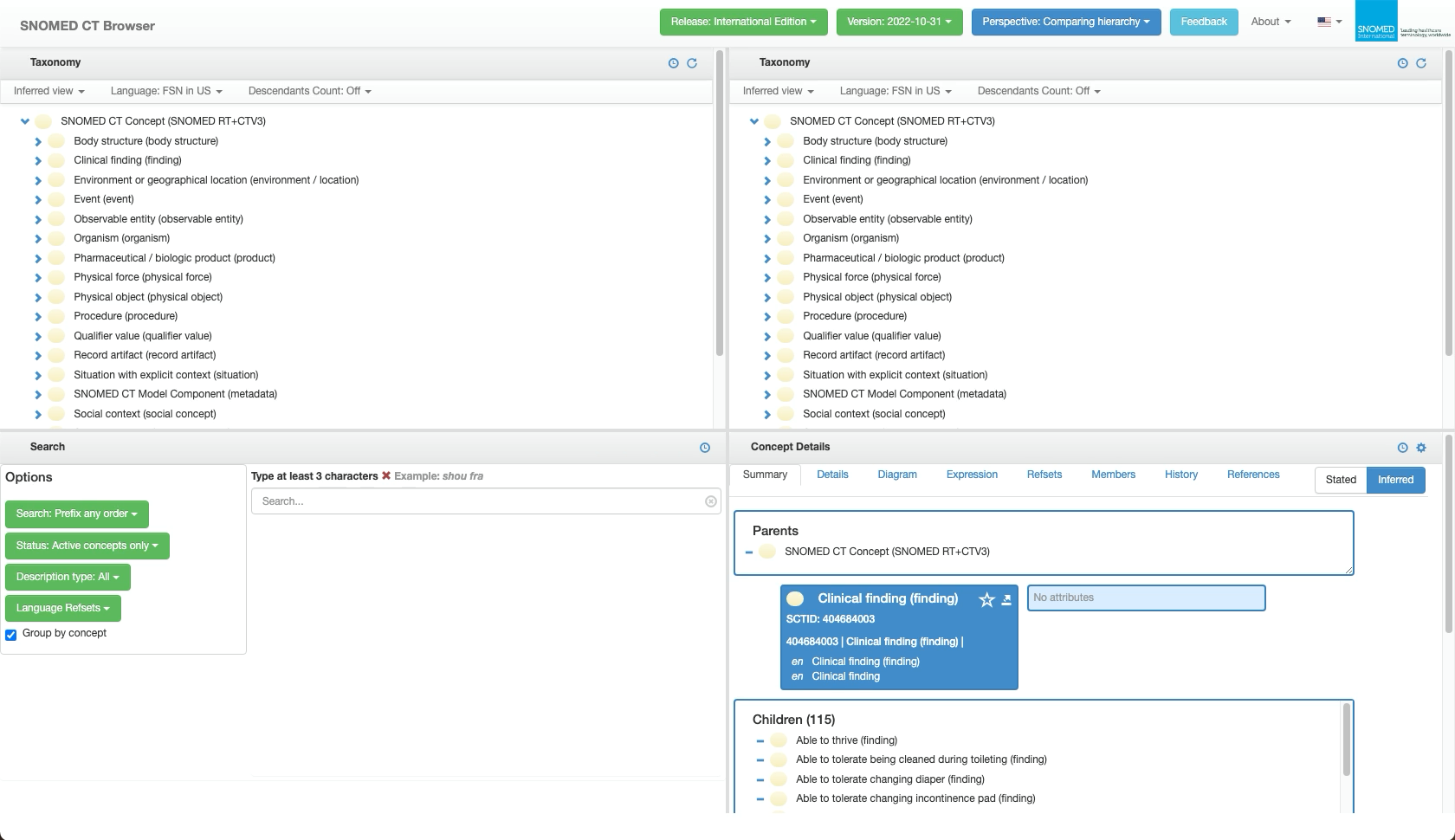Switch to the Refsets tab
1455x840 pixels.
point(1044,475)
